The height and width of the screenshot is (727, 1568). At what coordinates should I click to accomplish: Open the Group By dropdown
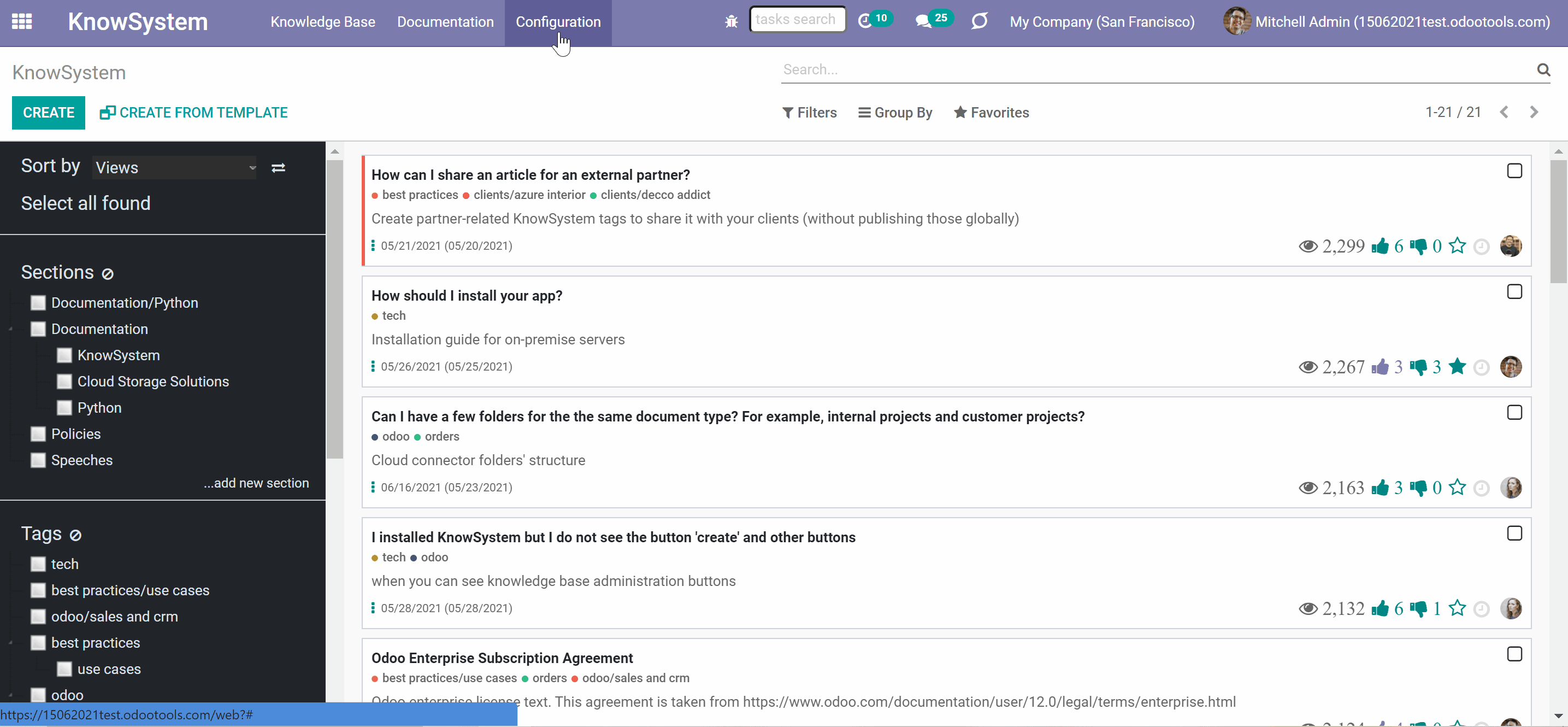(x=895, y=113)
